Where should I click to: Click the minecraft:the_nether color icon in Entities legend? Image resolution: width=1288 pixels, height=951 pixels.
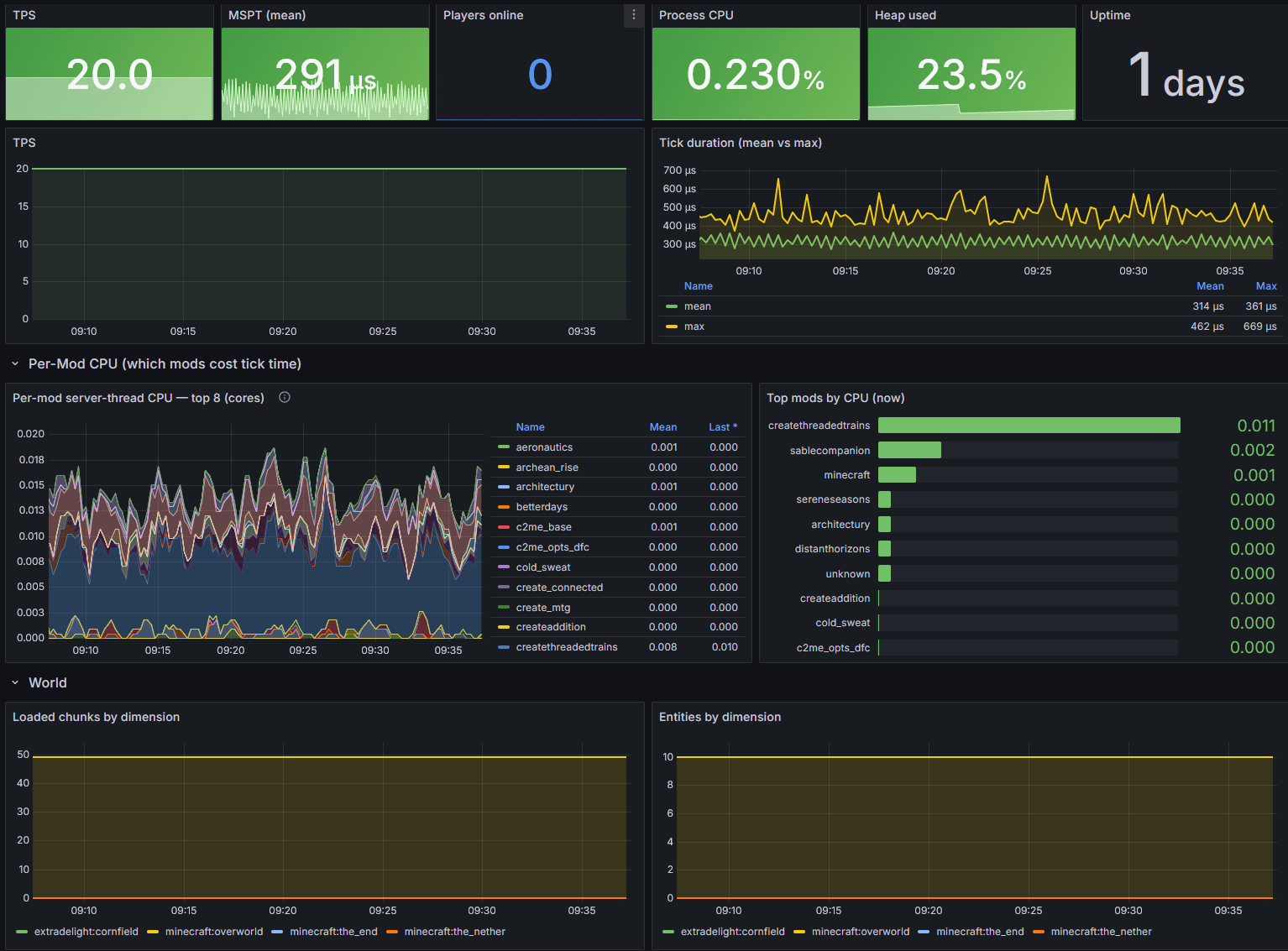click(1039, 932)
